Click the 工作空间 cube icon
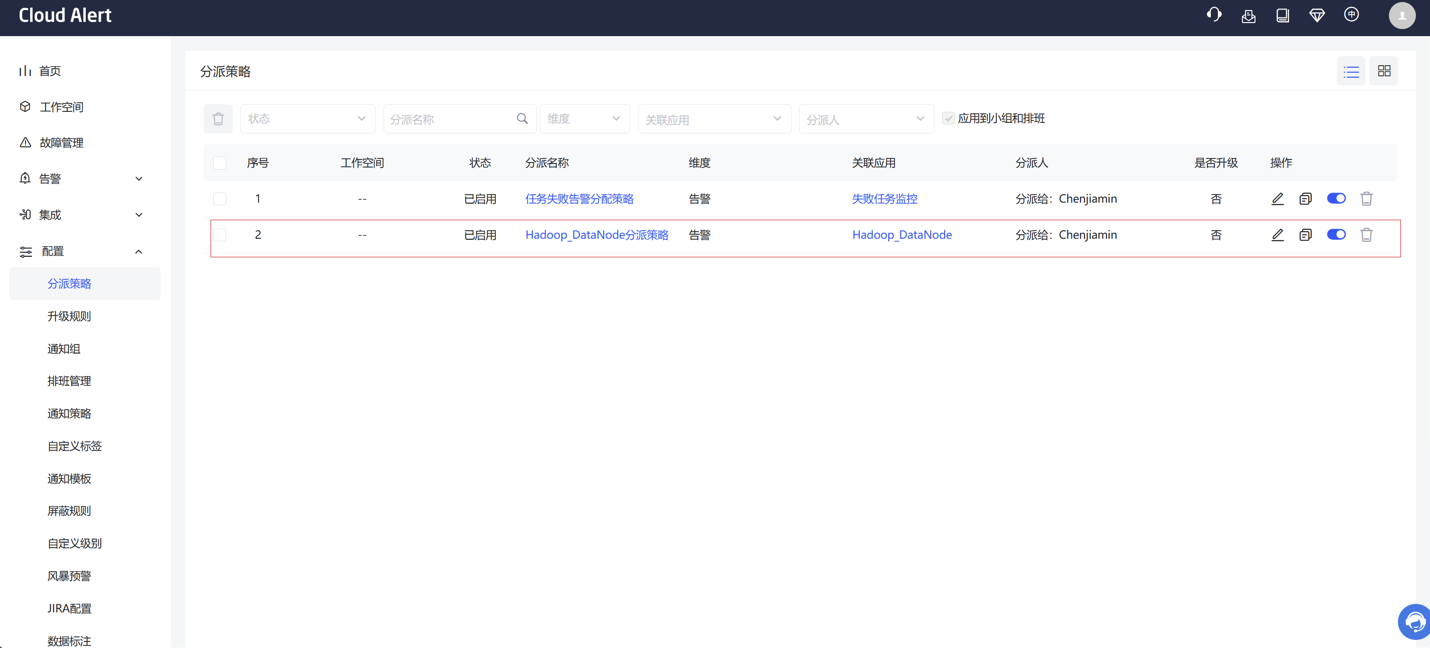1430x648 pixels. click(x=25, y=107)
